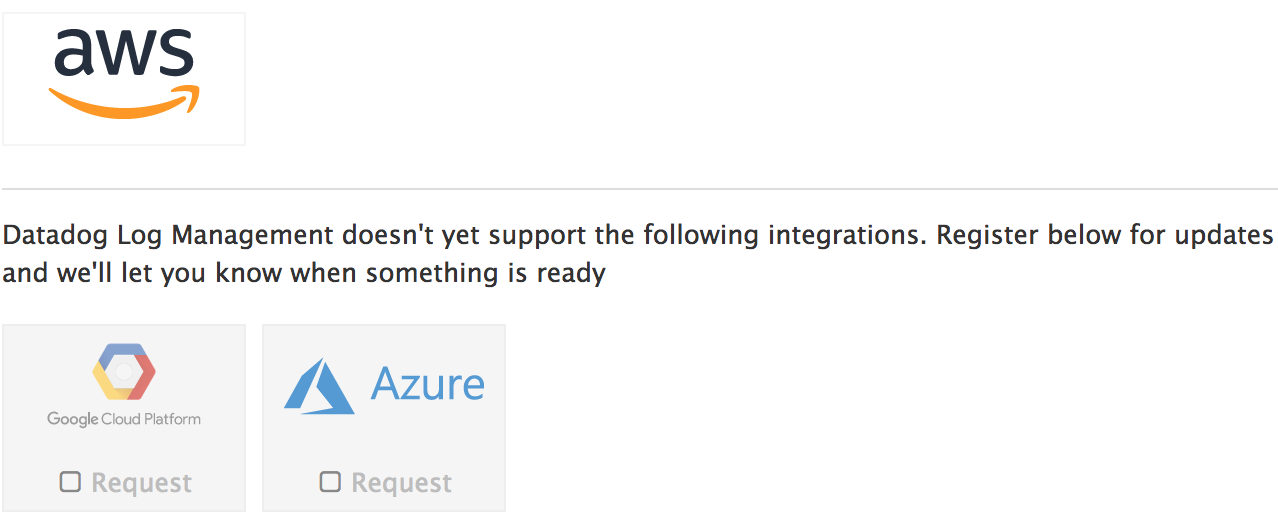
Task: Click the Google Cloud hexagon logo
Action: pos(124,372)
